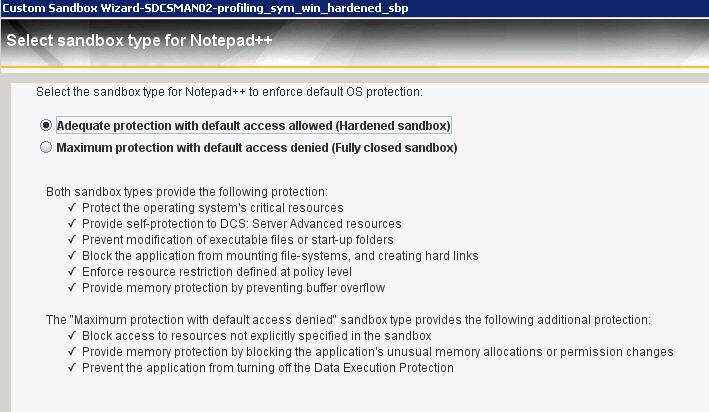Click the checkmark beside 'Data Execution Protection' line
Viewport: 709px width, 412px height.
pyautogui.click(x=72, y=368)
